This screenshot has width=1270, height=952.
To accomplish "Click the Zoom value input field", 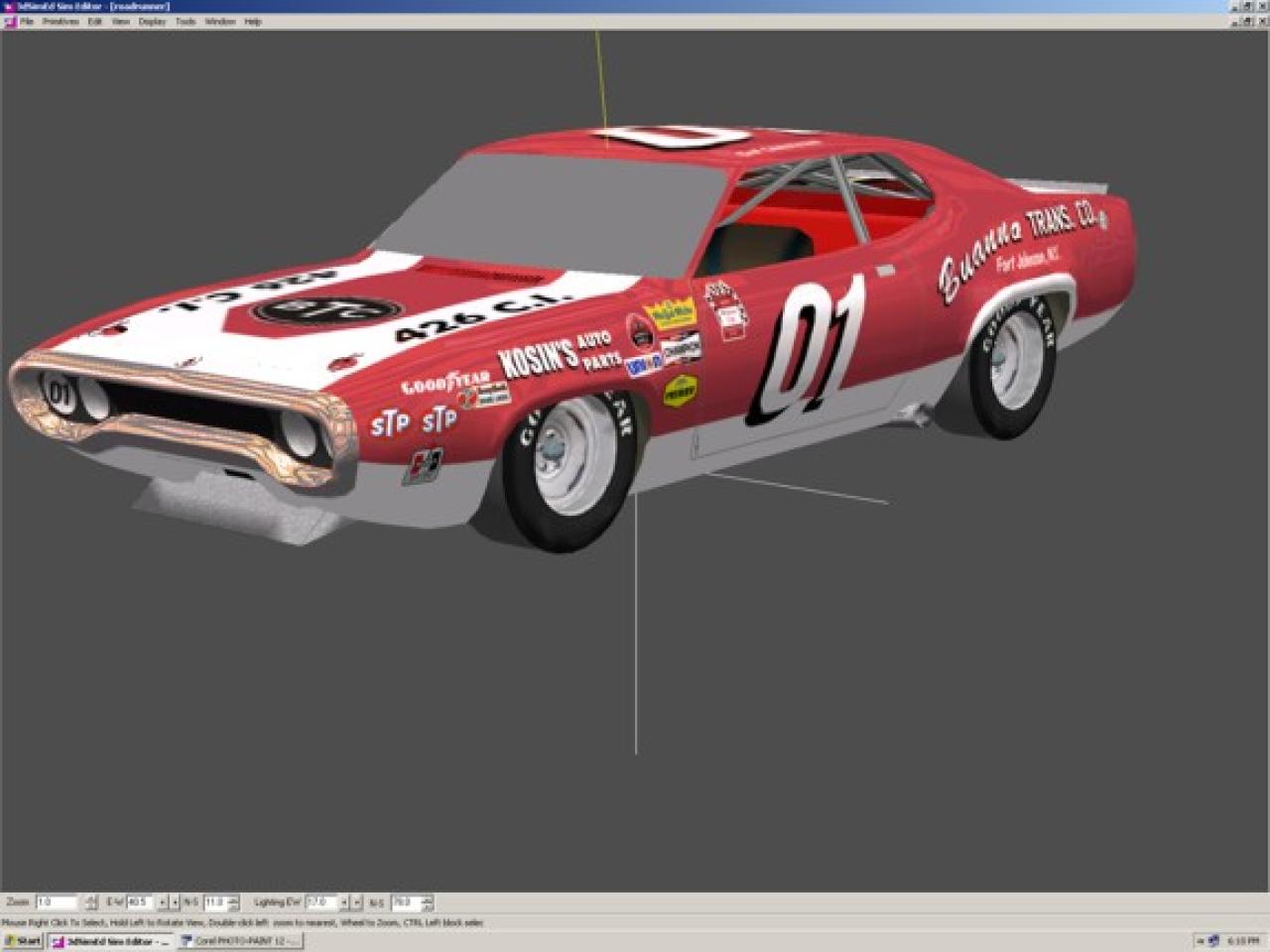I will click(x=56, y=902).
